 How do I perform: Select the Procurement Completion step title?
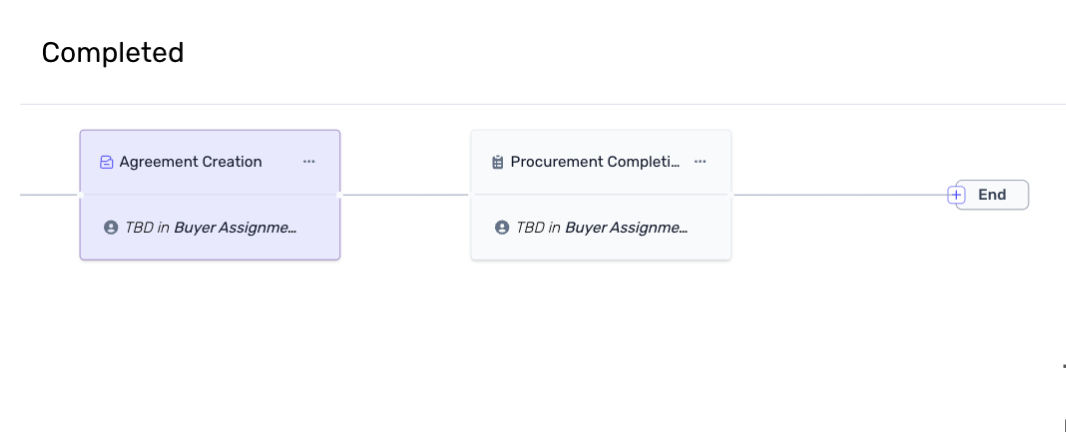[x=595, y=162]
